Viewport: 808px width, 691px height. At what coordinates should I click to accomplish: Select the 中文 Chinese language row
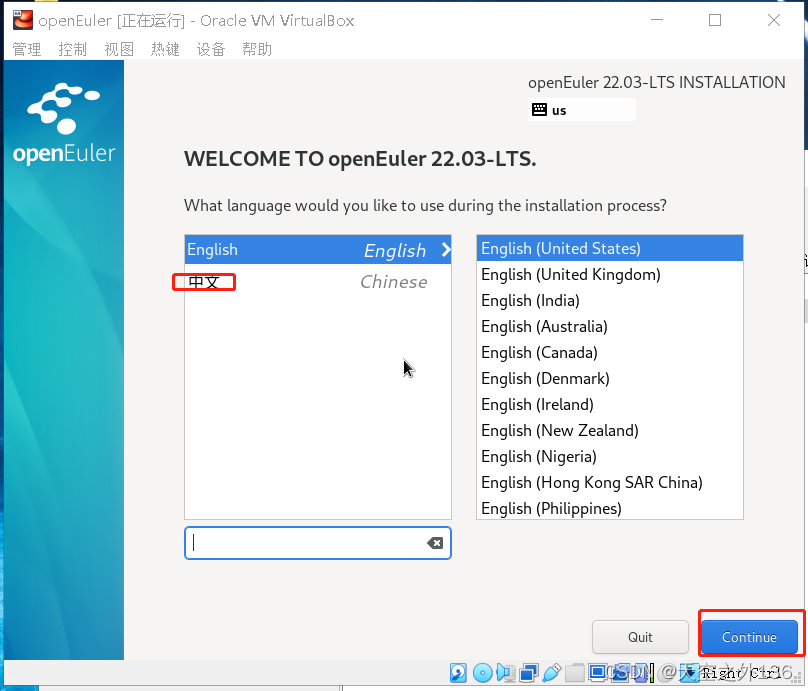click(x=318, y=282)
